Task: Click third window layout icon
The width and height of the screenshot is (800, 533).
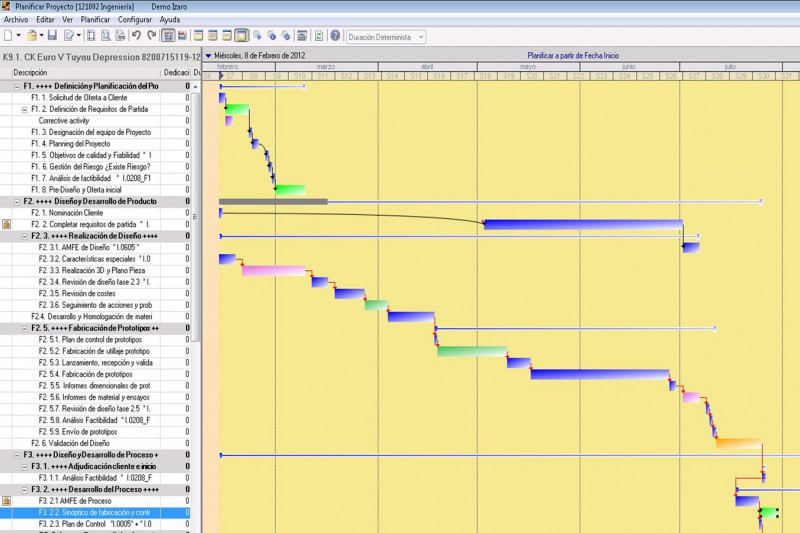Action: 227,36
